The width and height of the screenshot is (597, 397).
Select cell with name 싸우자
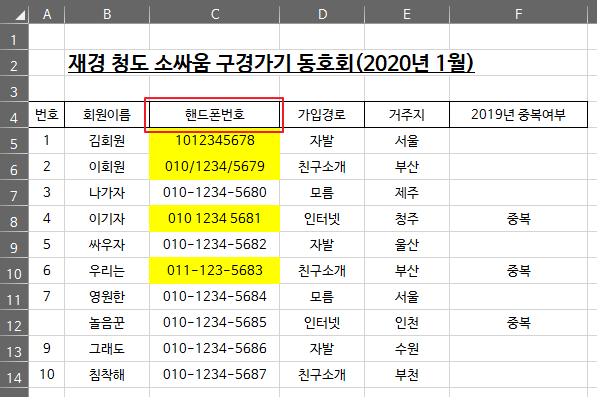(x=107, y=244)
